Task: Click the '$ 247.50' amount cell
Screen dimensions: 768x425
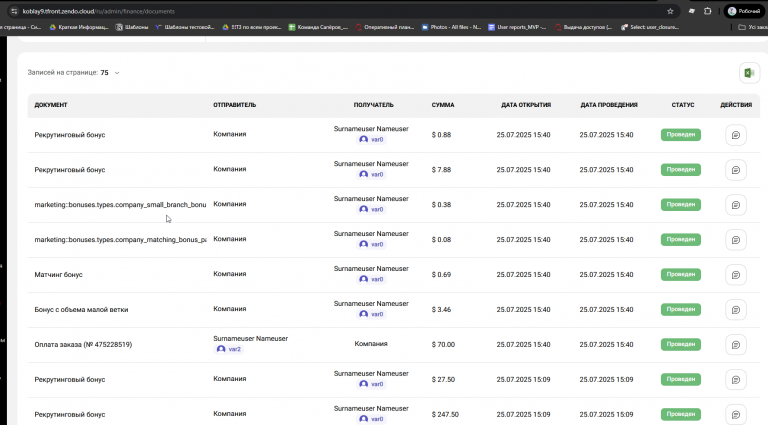Action: [x=445, y=414]
